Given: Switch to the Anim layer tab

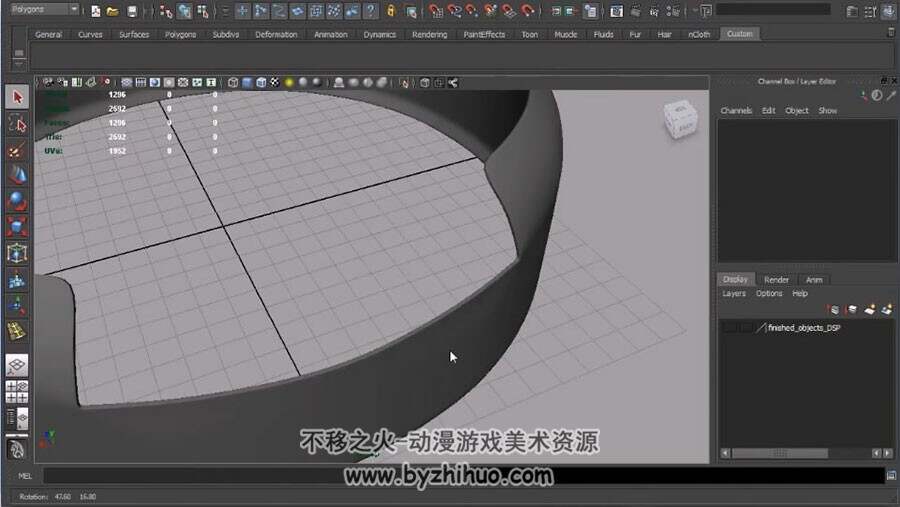Looking at the screenshot, I should click(814, 280).
